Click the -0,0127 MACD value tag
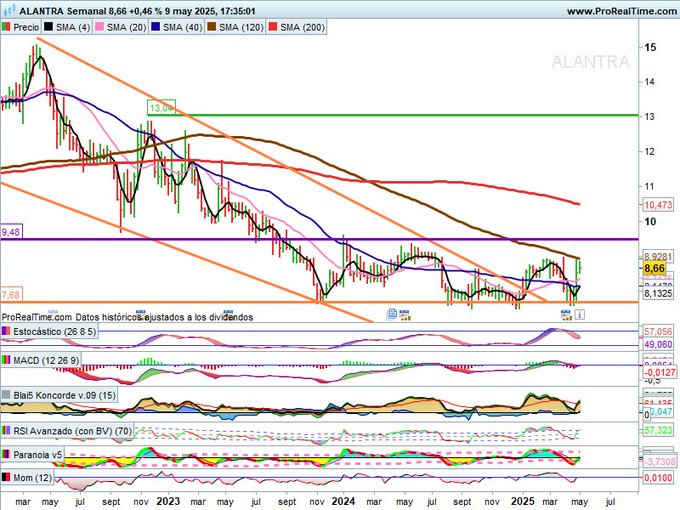The height and width of the screenshot is (510, 680). click(x=659, y=372)
